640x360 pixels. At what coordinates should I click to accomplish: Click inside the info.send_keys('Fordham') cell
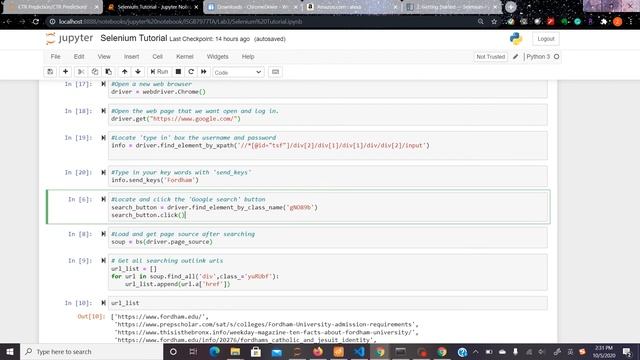pos(328,176)
